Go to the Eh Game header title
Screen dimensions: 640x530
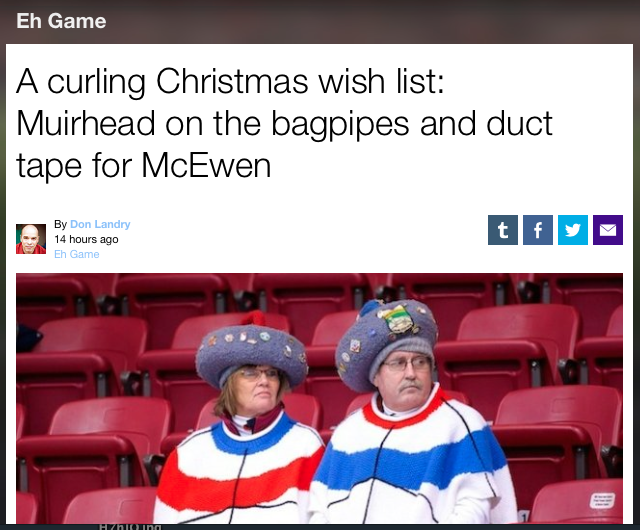pos(61,21)
